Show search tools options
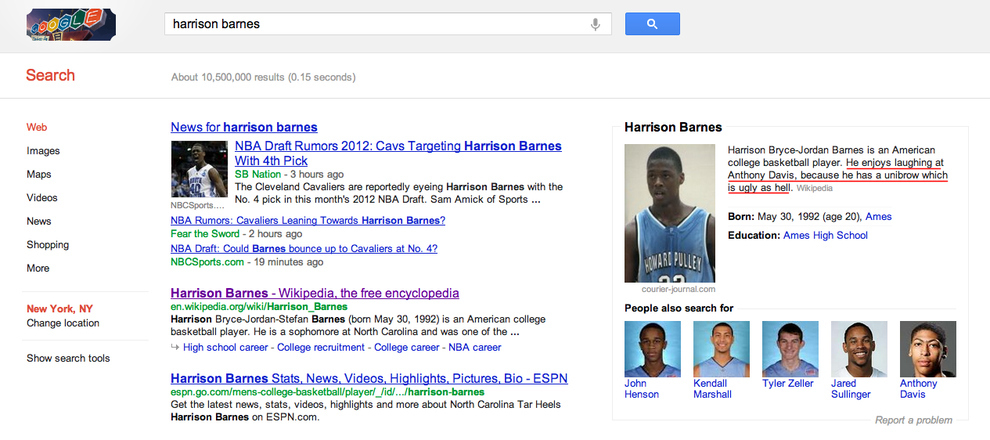This screenshot has width=990, height=440. [x=68, y=358]
